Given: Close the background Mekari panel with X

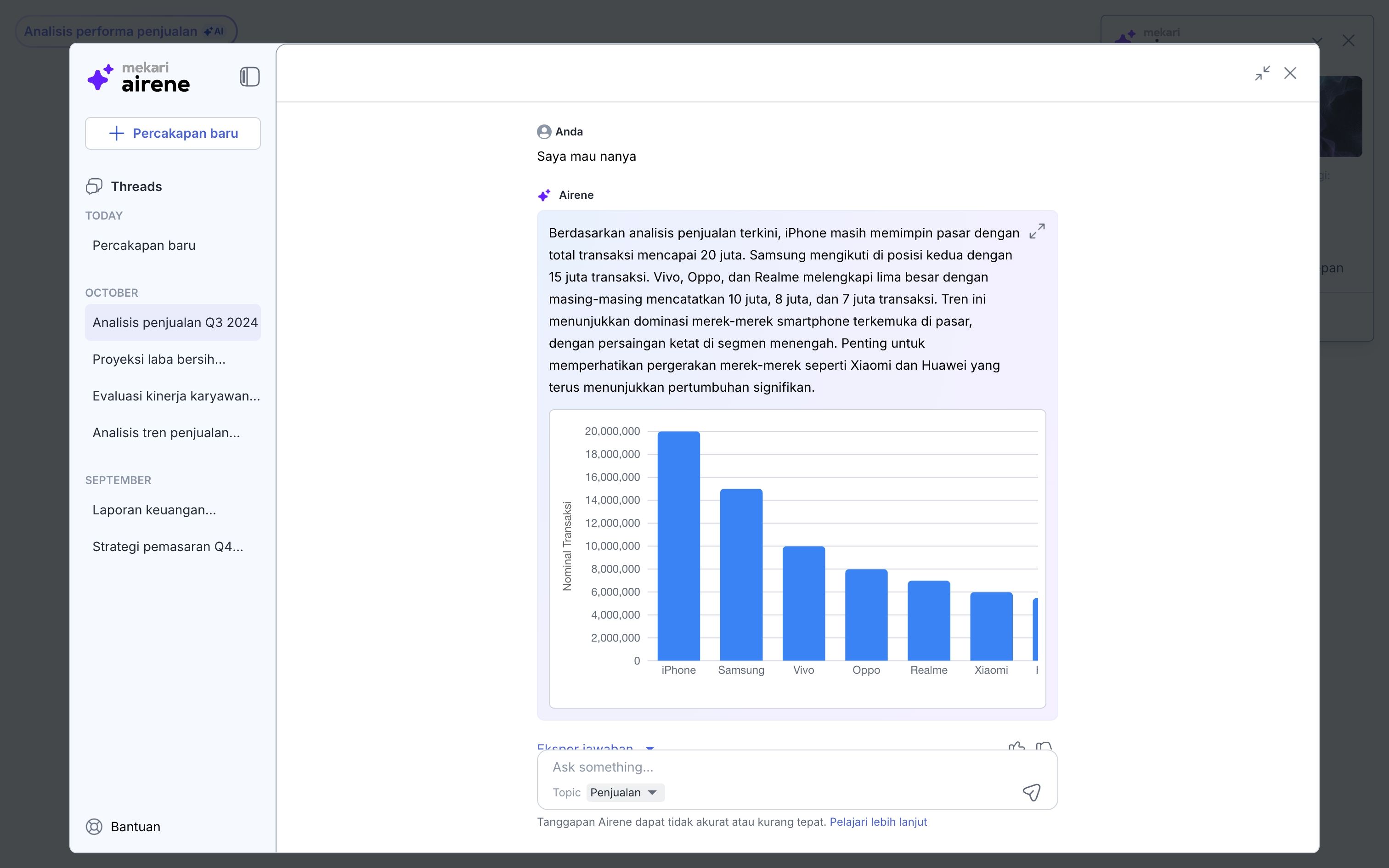Looking at the screenshot, I should point(1348,40).
